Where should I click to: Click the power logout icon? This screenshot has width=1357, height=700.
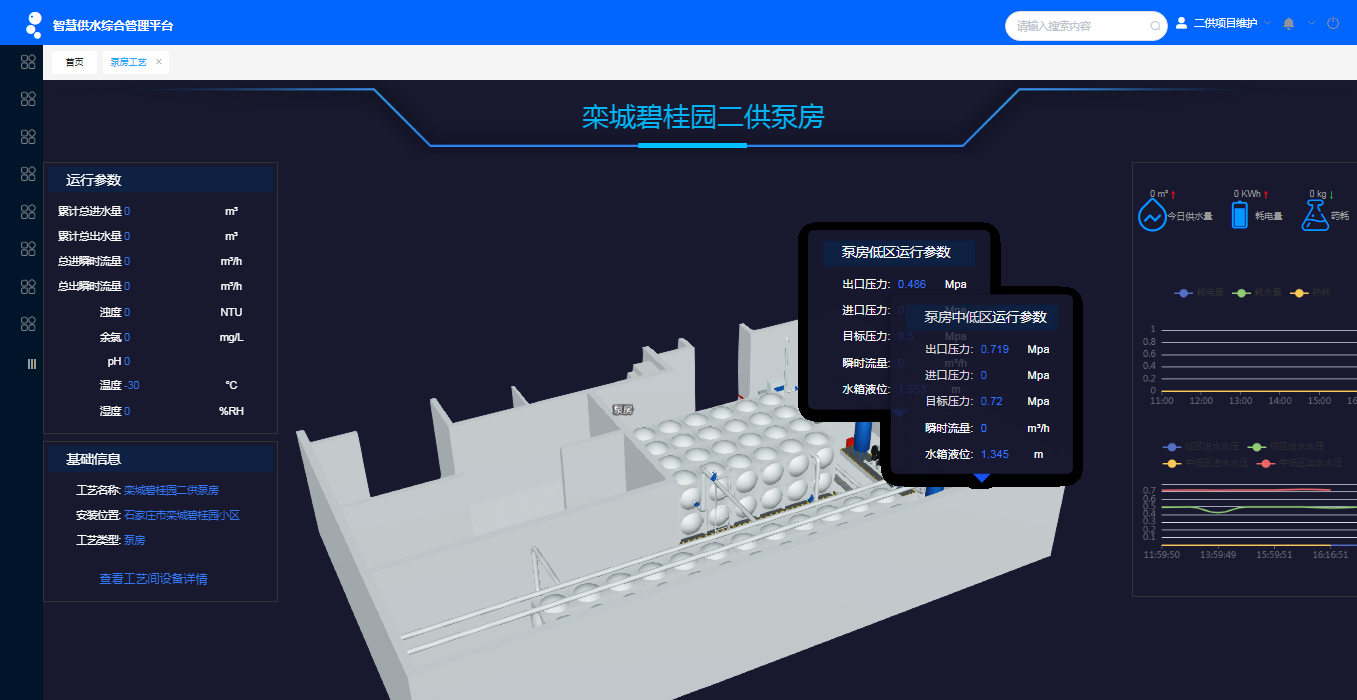[x=1333, y=23]
